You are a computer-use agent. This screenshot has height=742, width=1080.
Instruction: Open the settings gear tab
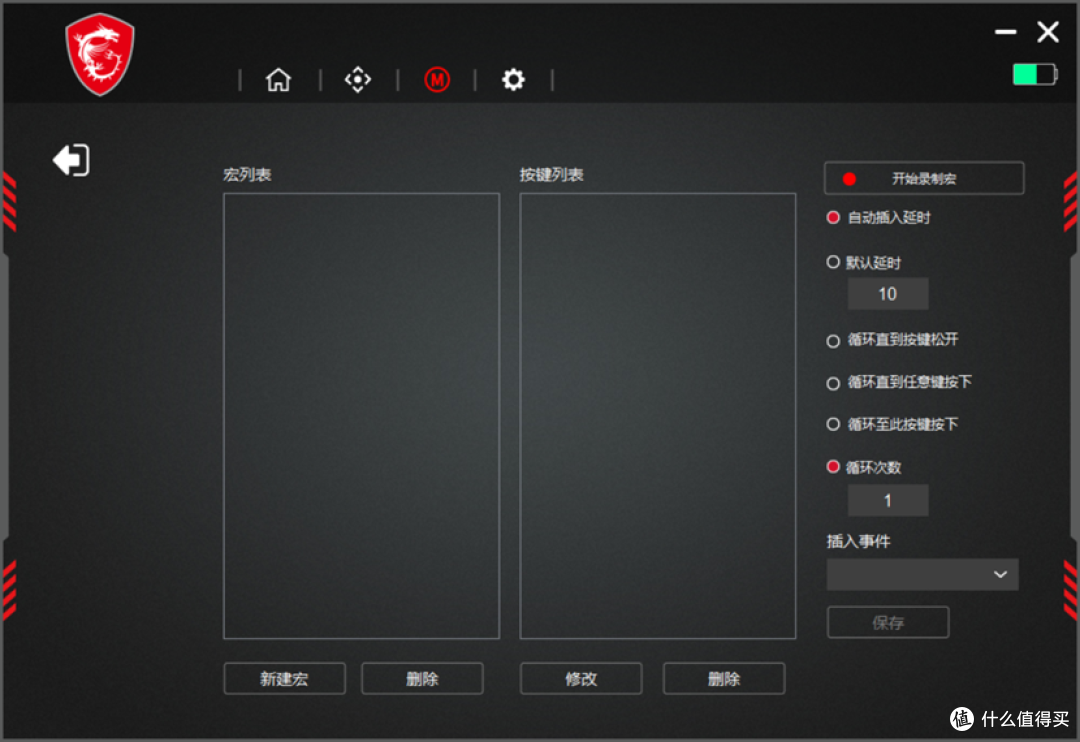(x=513, y=80)
